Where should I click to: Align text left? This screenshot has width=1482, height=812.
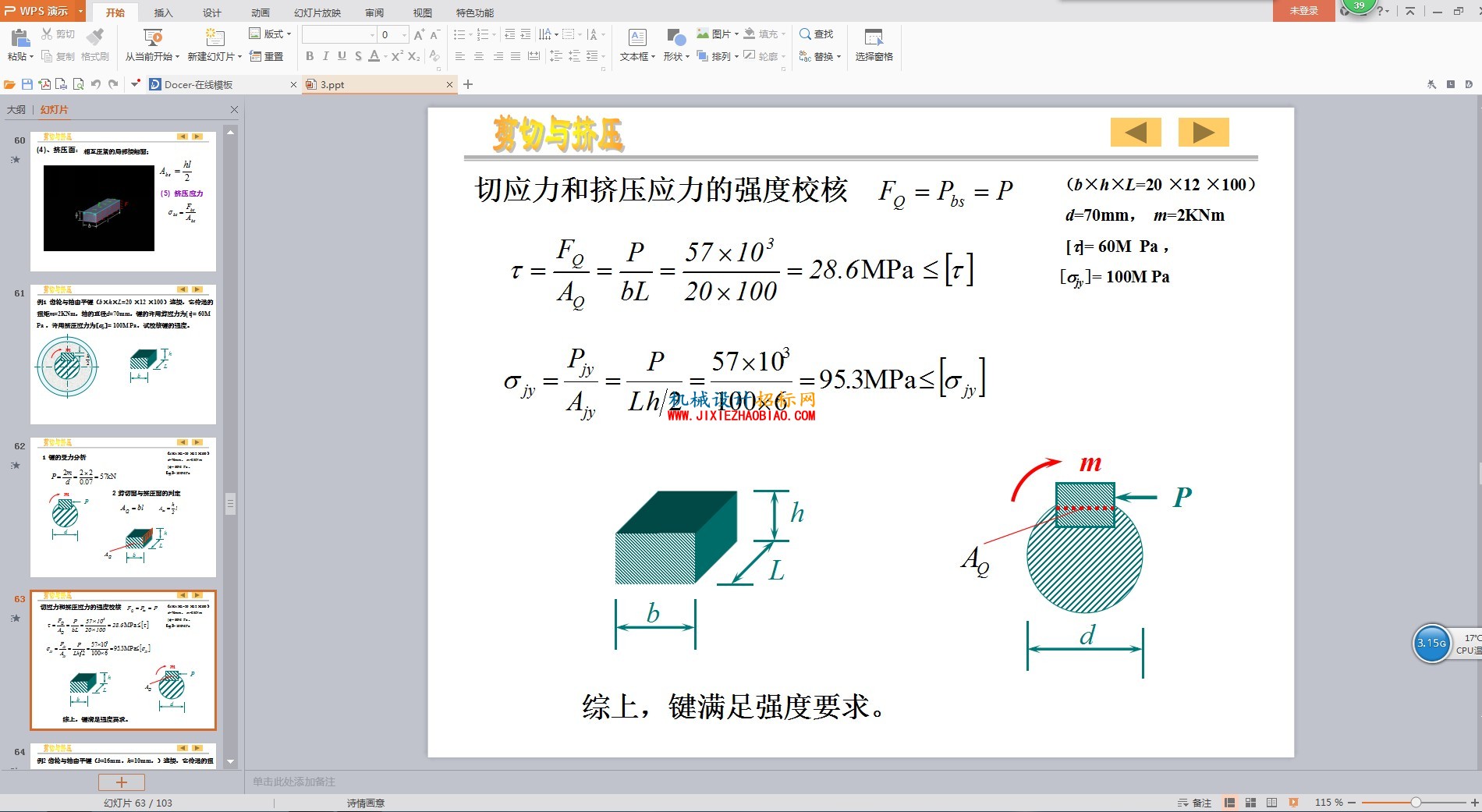[460, 56]
